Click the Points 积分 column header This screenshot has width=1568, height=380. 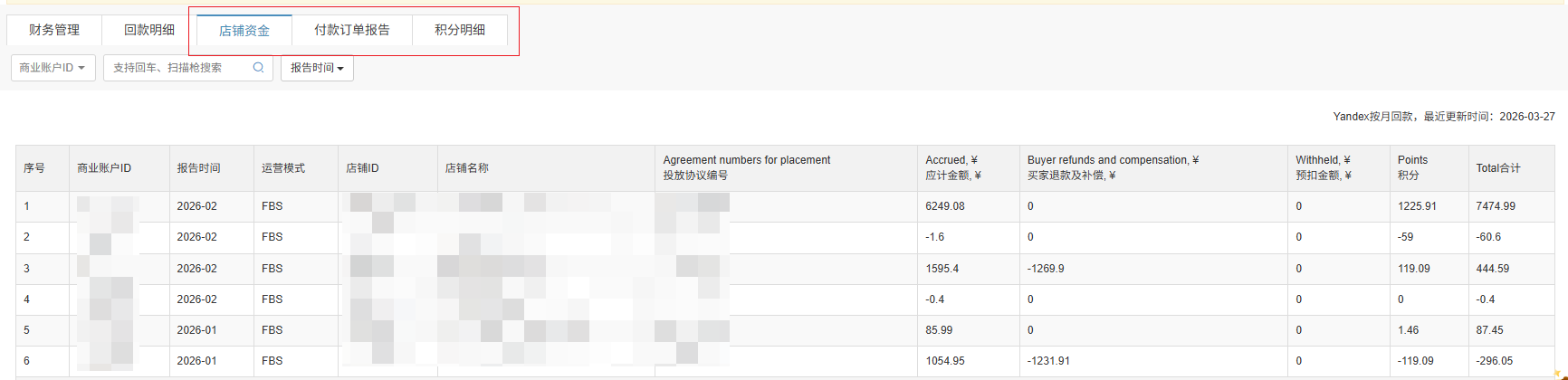coord(1412,167)
